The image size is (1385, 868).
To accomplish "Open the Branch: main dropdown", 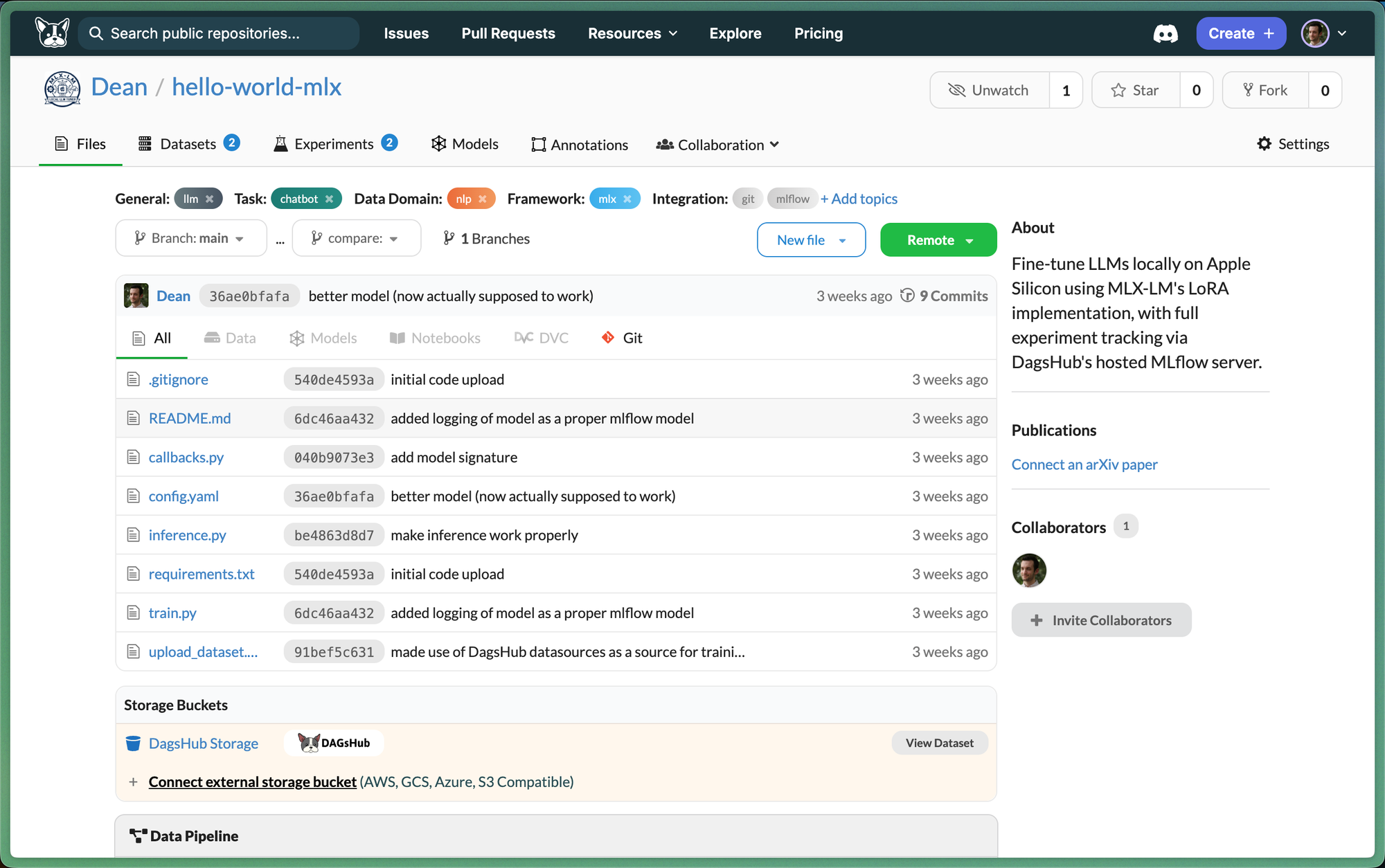I will coord(190,238).
